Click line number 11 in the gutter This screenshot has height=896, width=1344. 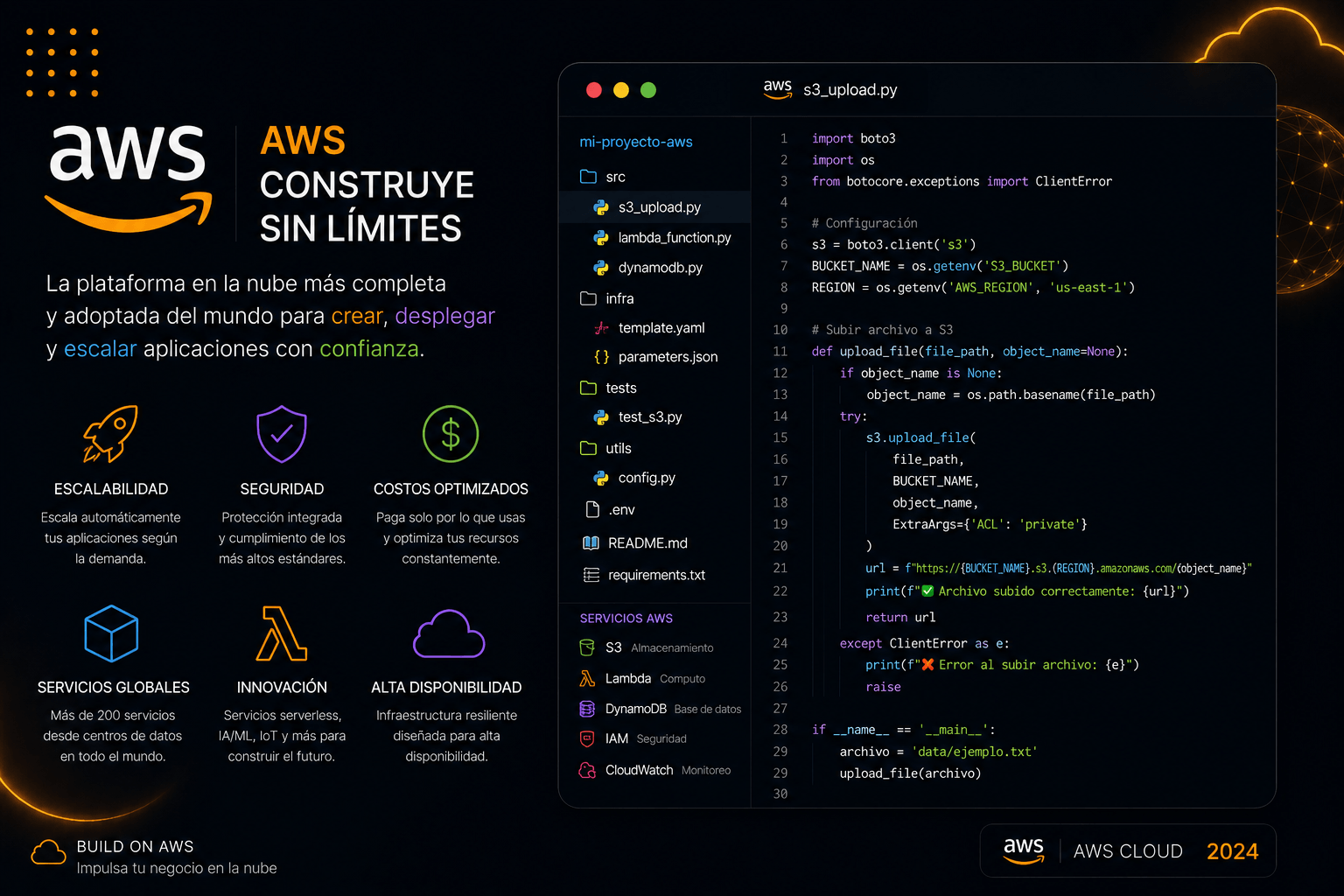[x=780, y=351]
